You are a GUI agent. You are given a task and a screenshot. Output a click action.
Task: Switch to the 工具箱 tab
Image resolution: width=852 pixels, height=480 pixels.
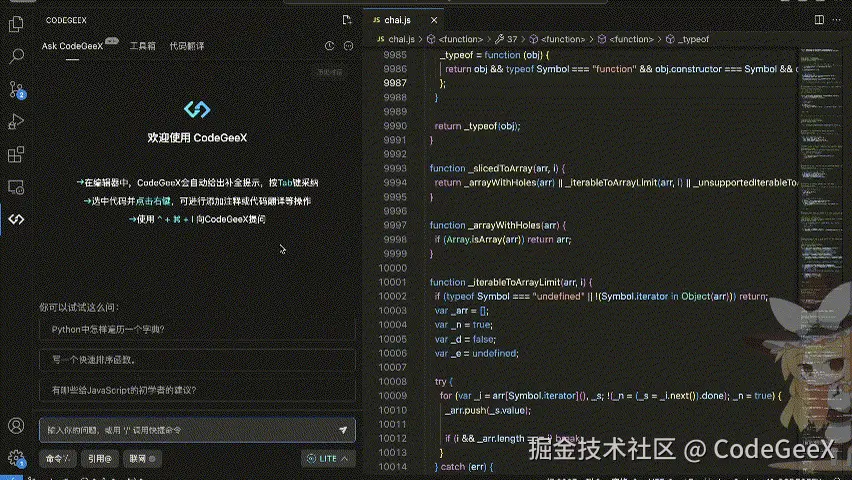(142, 46)
